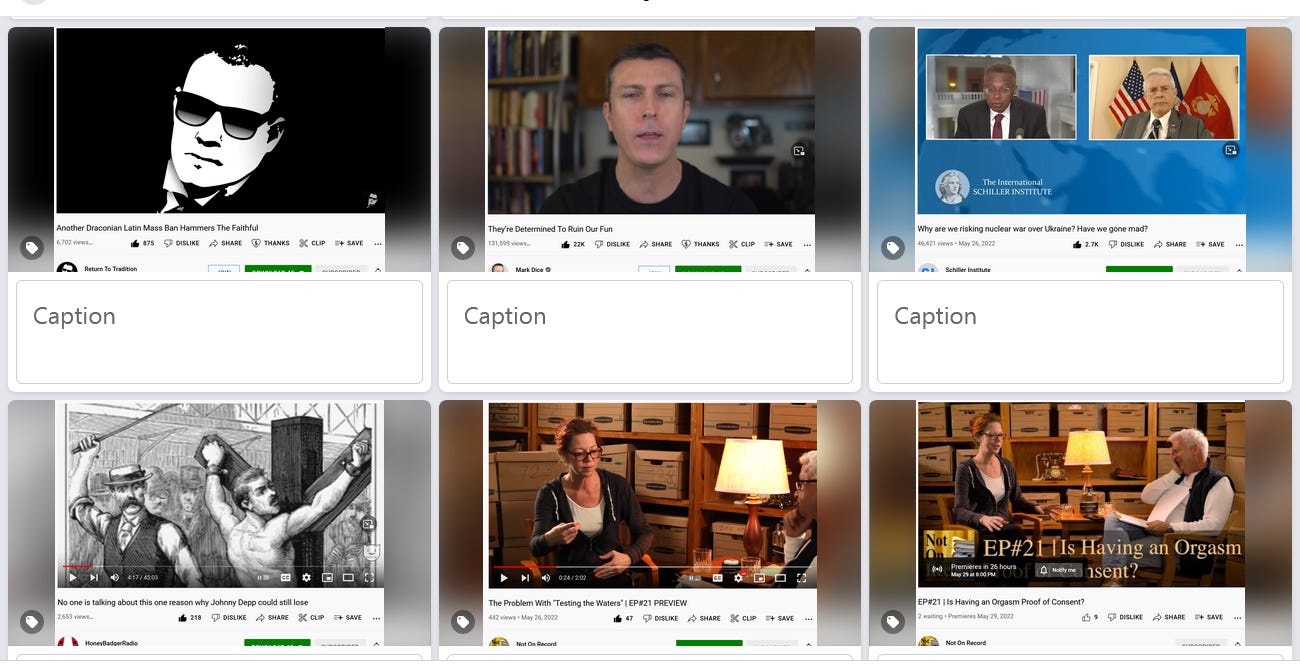Click autoplay toggle in Johnny Depp player
The image size is (1300, 665).
(264, 578)
